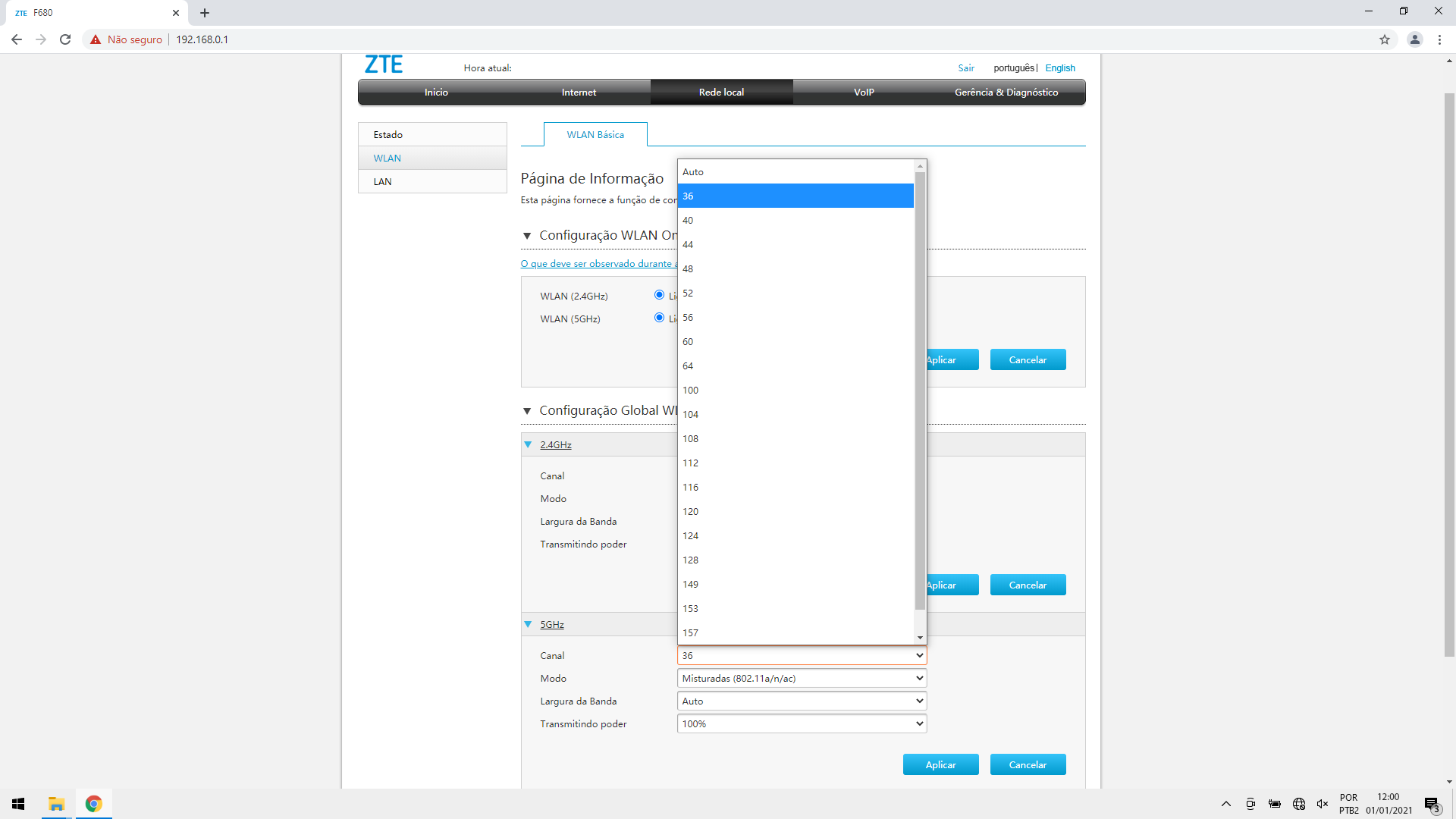Open the Chrome profile icon
The width and height of the screenshot is (1456, 819).
pyautogui.click(x=1415, y=39)
